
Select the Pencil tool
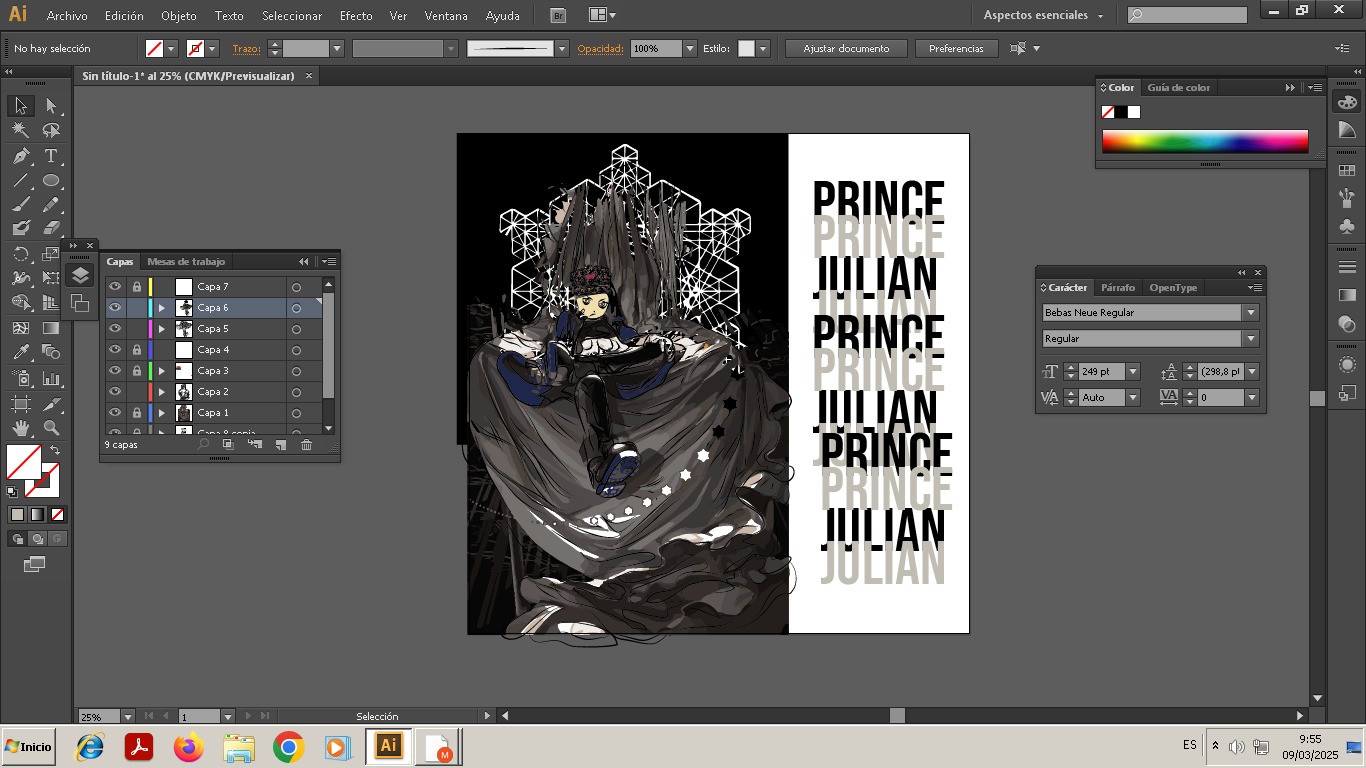[51, 205]
